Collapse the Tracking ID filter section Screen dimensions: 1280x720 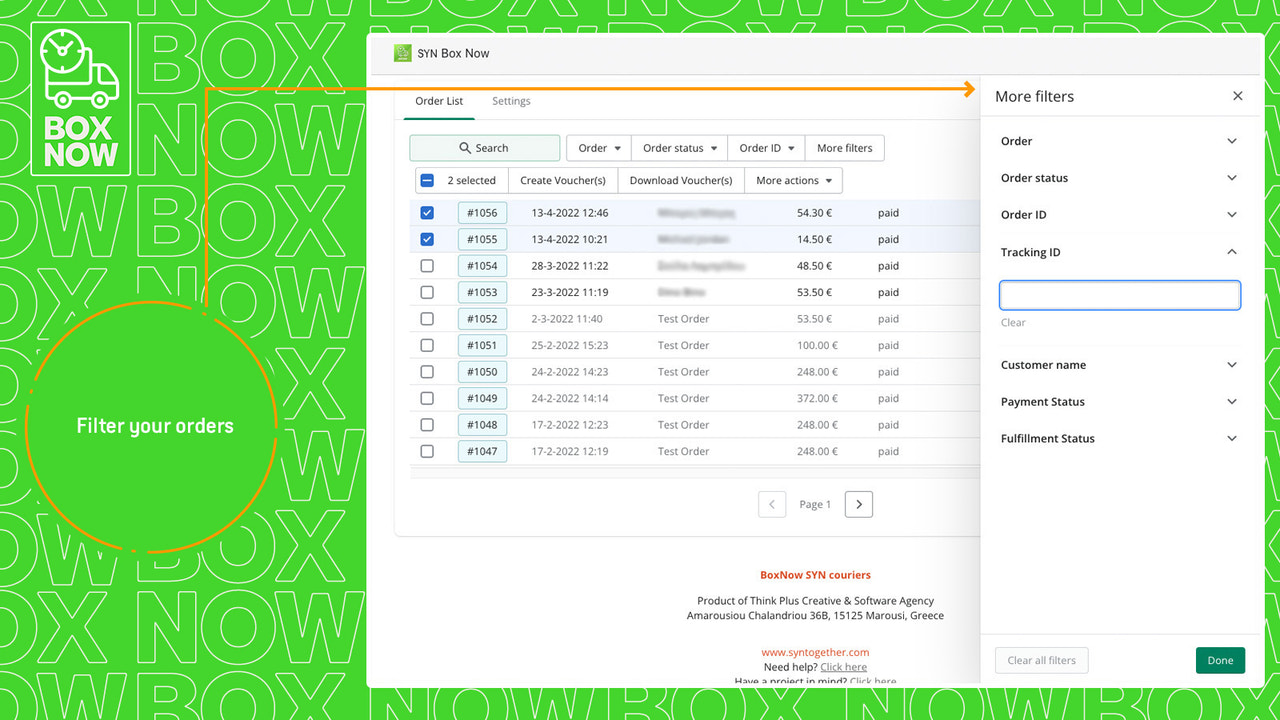tap(1119, 252)
